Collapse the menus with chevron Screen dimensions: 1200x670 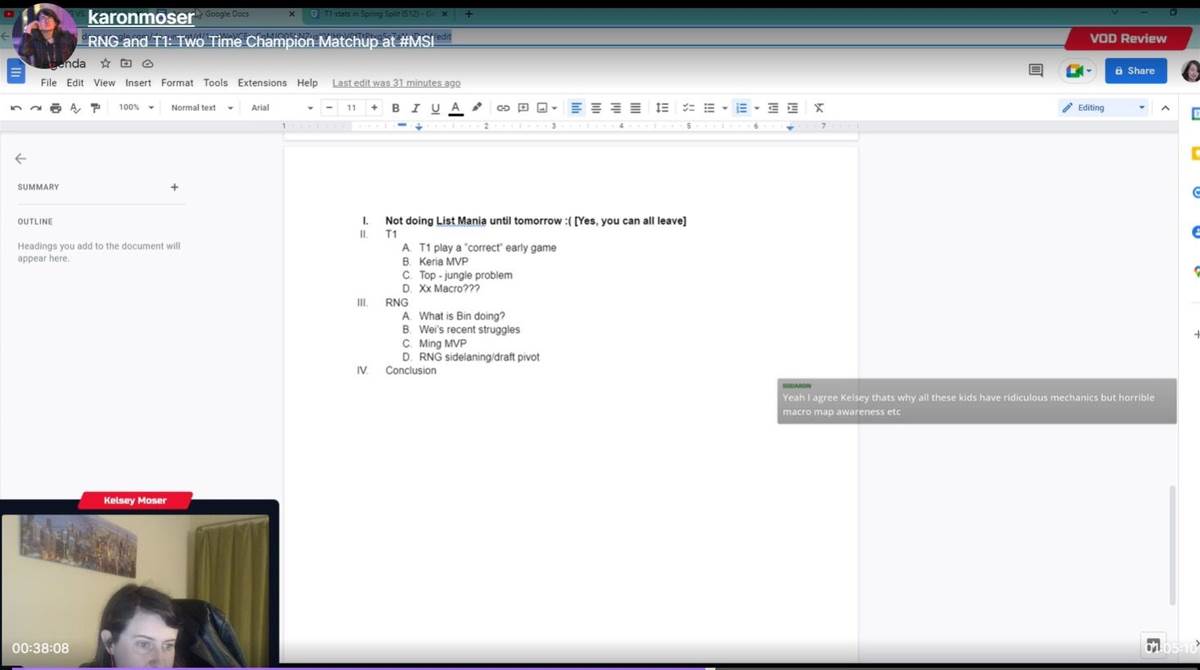(1165, 108)
